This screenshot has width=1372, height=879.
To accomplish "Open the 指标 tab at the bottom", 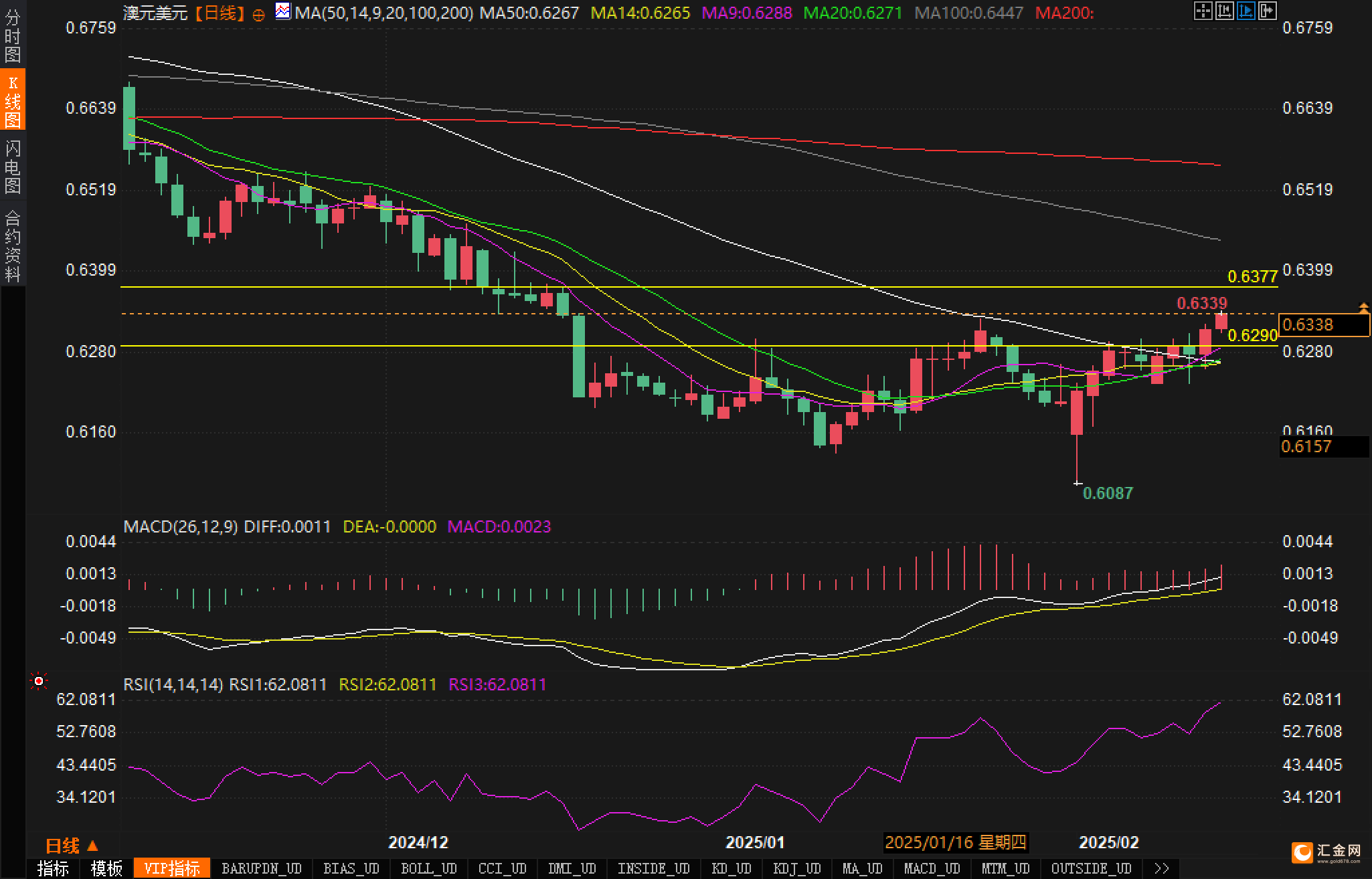I will 53,868.
